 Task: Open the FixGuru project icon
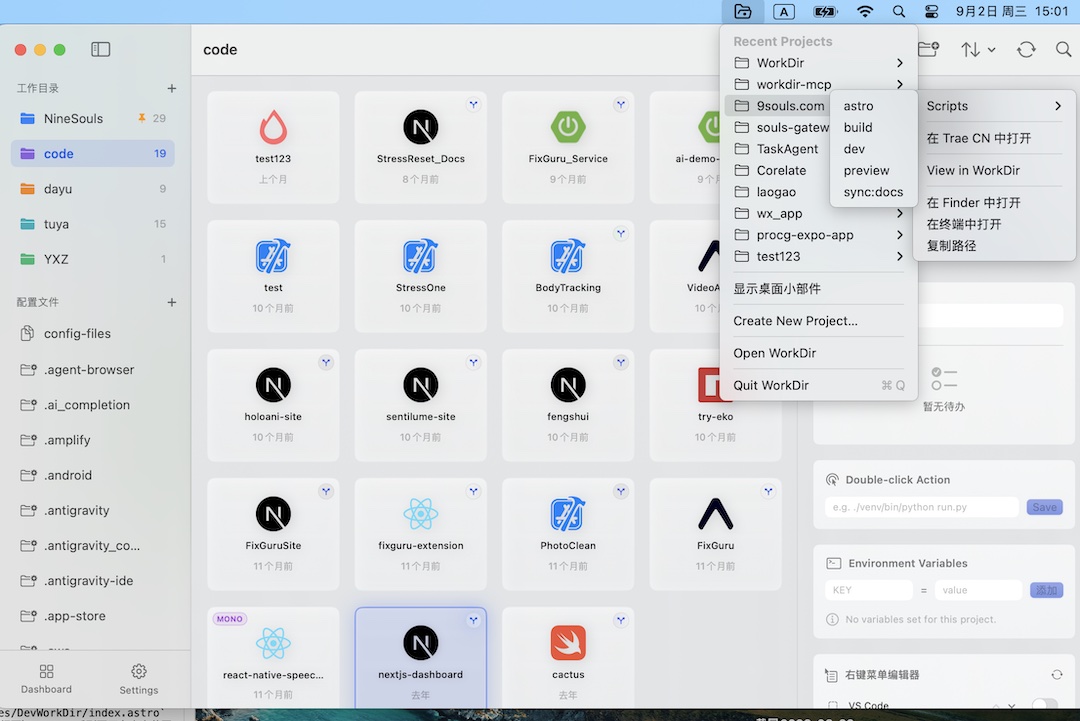[x=716, y=514]
